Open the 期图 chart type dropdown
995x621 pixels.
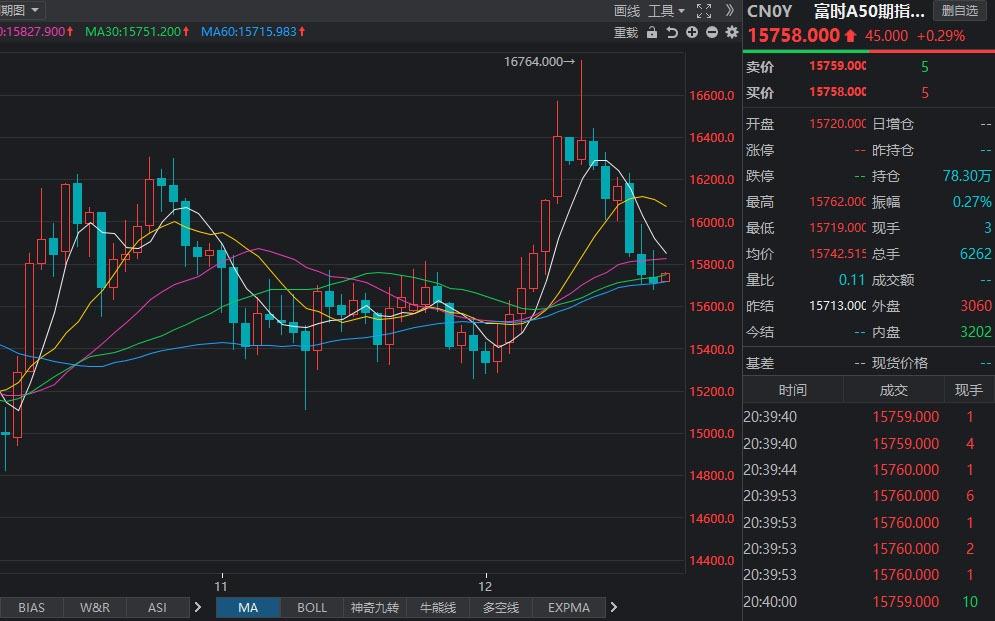coord(20,10)
